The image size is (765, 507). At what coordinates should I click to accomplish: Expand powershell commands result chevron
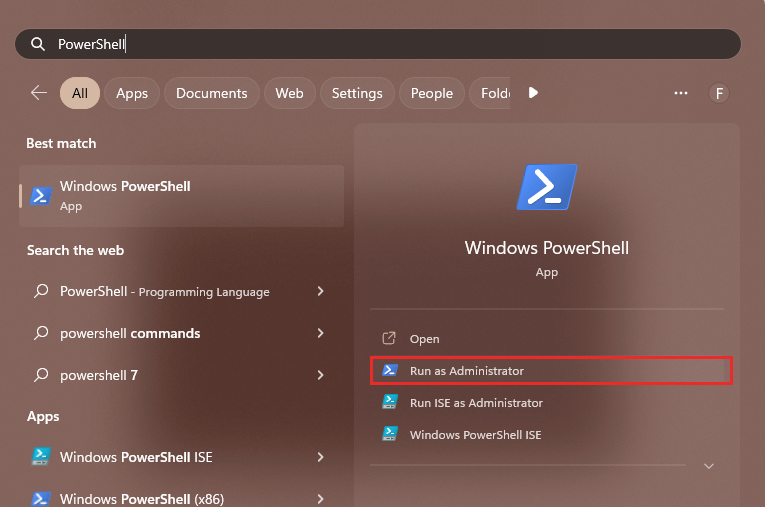point(320,333)
